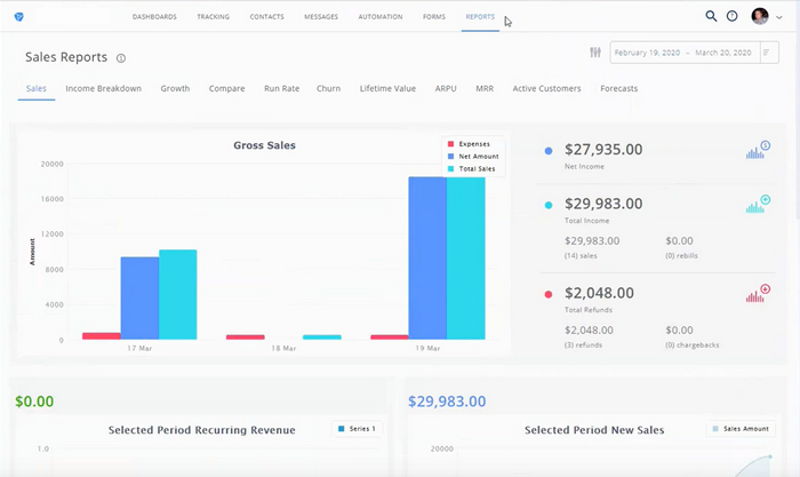Switch to the Lifetime Value tab
The image size is (800, 477).
388,88
